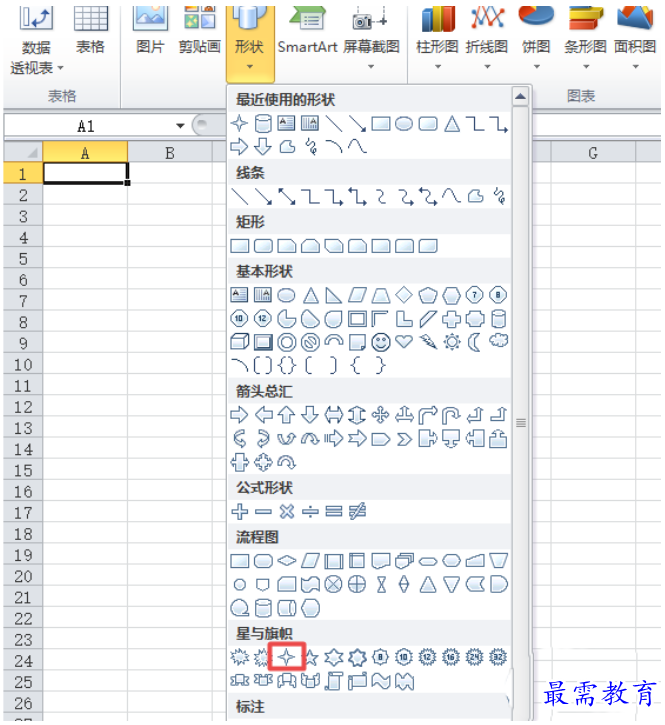This screenshot has width=665, height=725.
Task: Choose the multiply sign in 公式形状
Action: (x=287, y=511)
